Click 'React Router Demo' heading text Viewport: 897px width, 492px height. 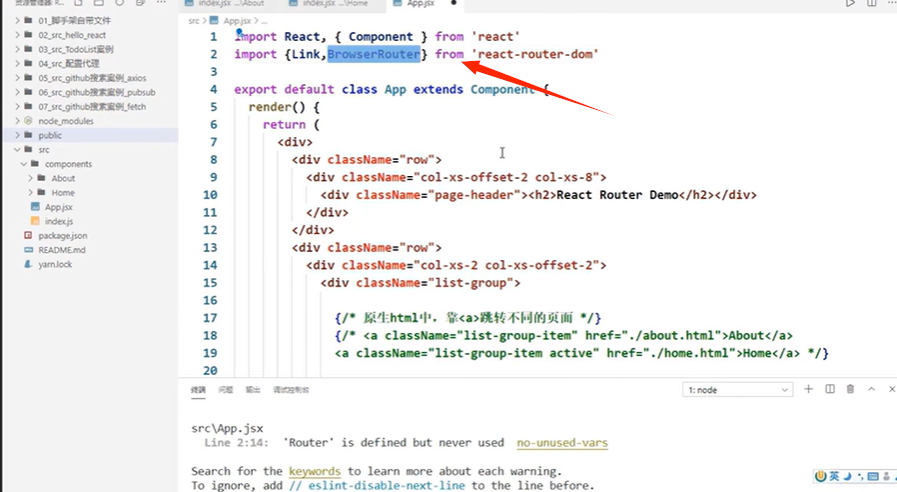[x=617, y=195]
